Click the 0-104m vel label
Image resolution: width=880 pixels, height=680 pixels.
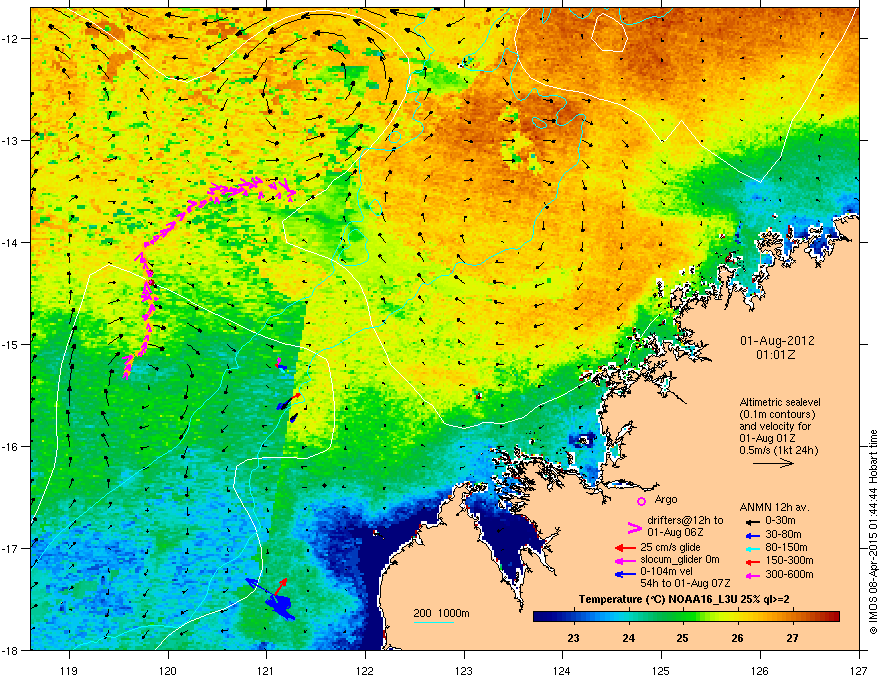click(668, 571)
